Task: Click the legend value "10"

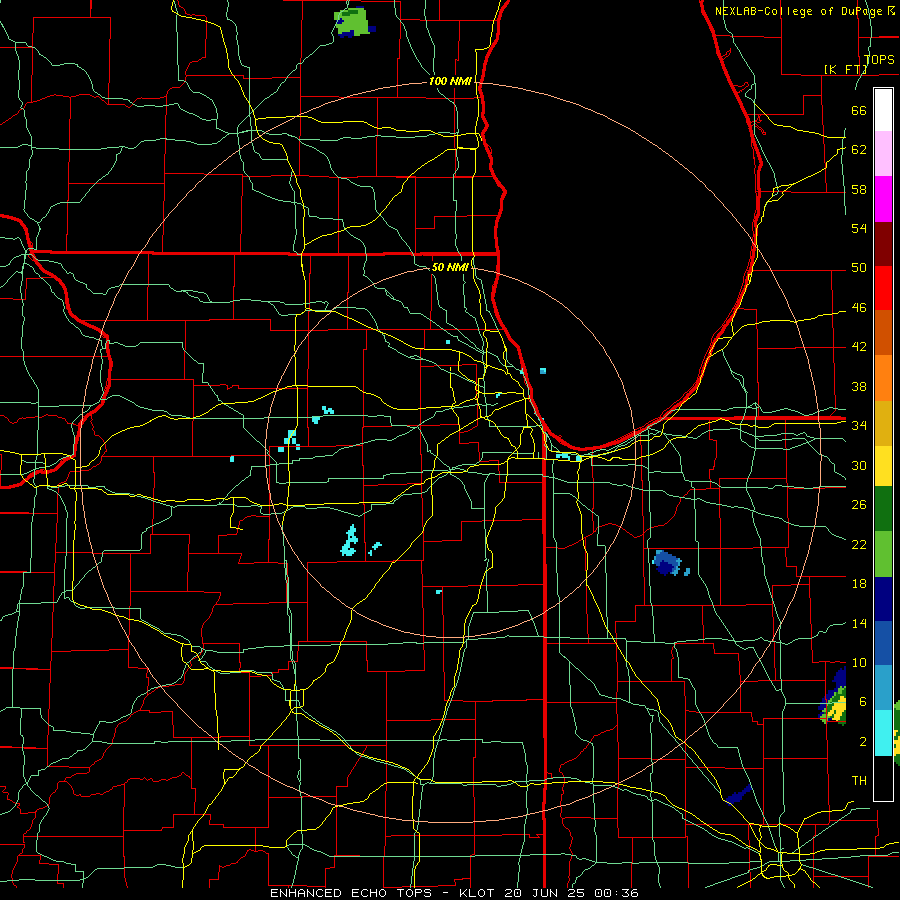Action: (859, 662)
